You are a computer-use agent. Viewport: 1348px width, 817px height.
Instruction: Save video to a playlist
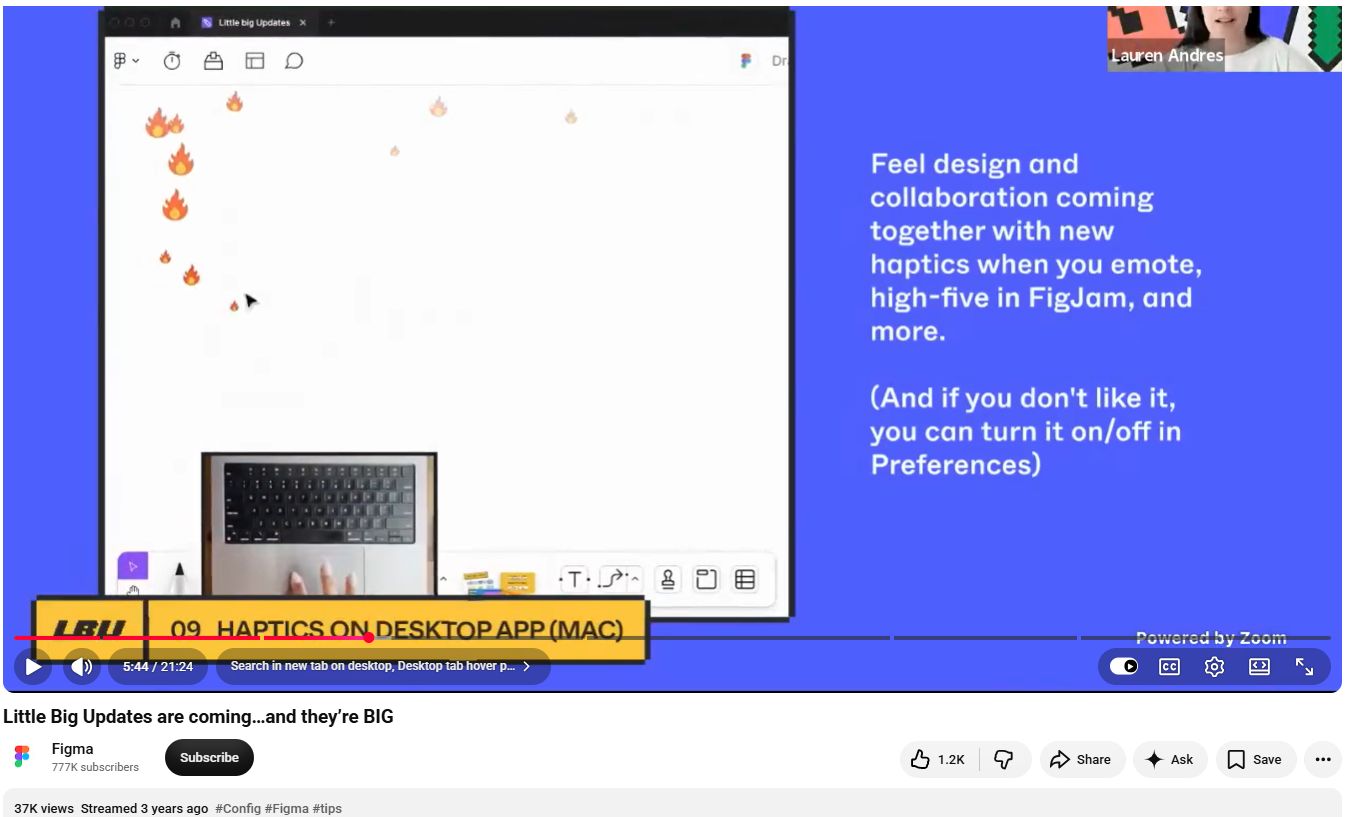click(x=1255, y=760)
